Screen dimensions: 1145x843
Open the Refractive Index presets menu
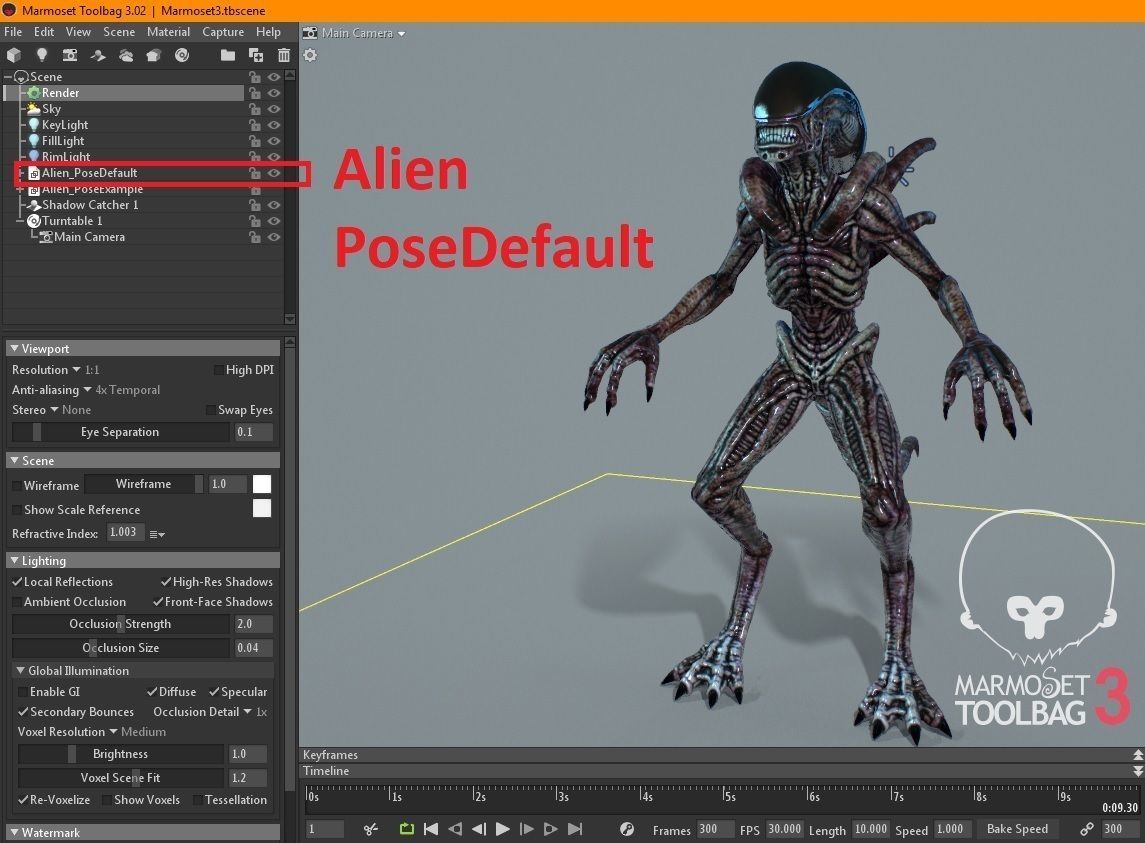pos(157,534)
